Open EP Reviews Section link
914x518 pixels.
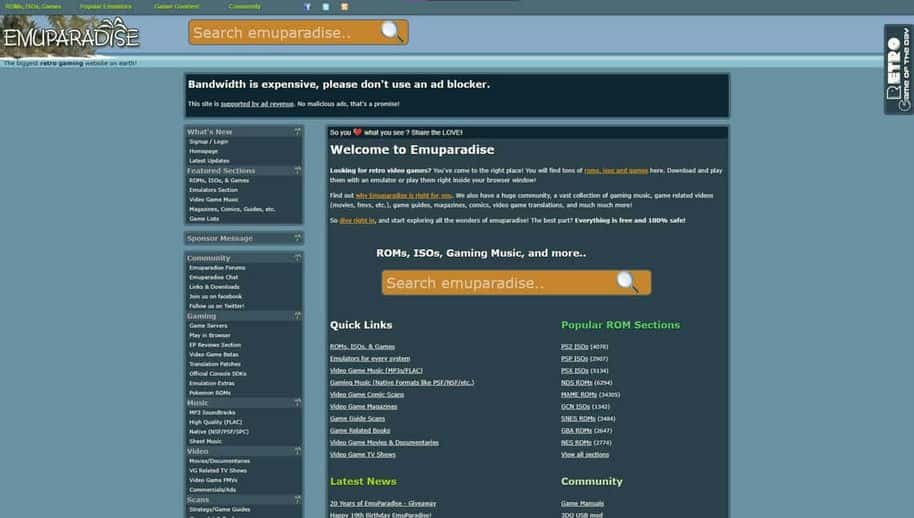pos(215,345)
